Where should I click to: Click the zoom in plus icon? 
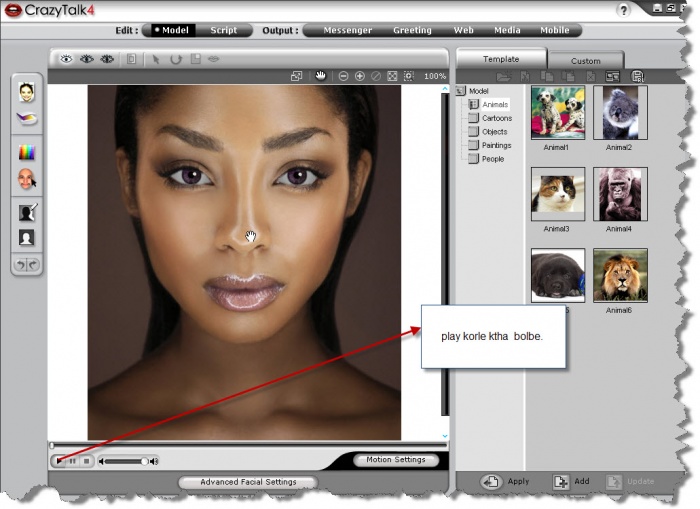click(x=360, y=76)
